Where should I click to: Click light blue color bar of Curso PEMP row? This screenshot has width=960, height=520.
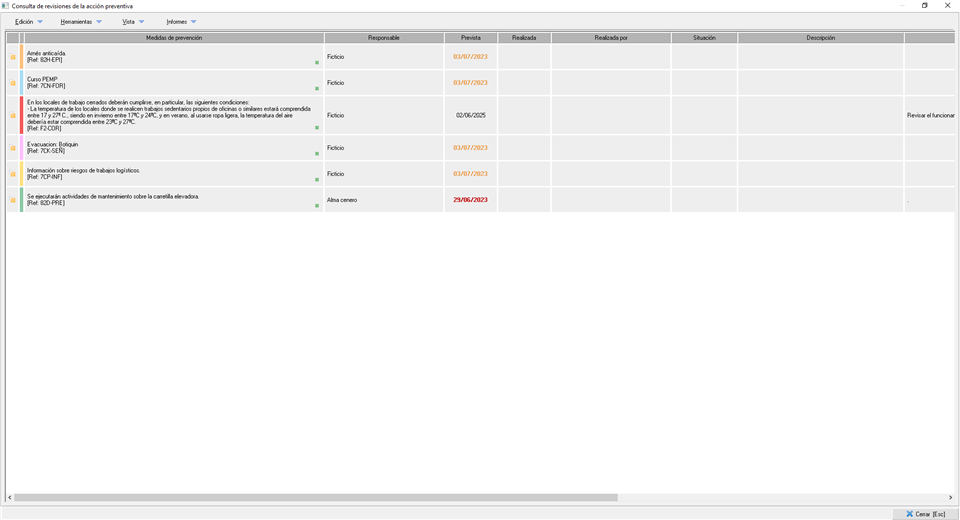pos(21,83)
